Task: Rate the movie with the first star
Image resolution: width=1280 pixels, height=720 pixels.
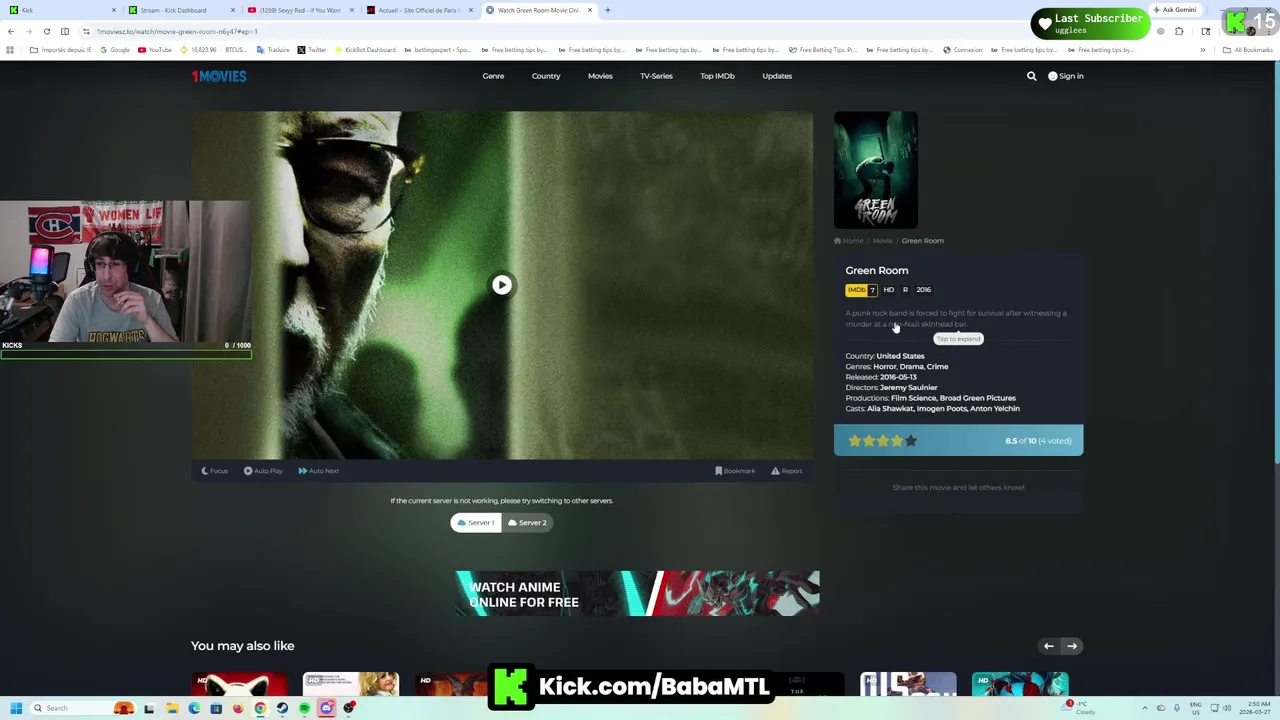Action: pos(855,441)
